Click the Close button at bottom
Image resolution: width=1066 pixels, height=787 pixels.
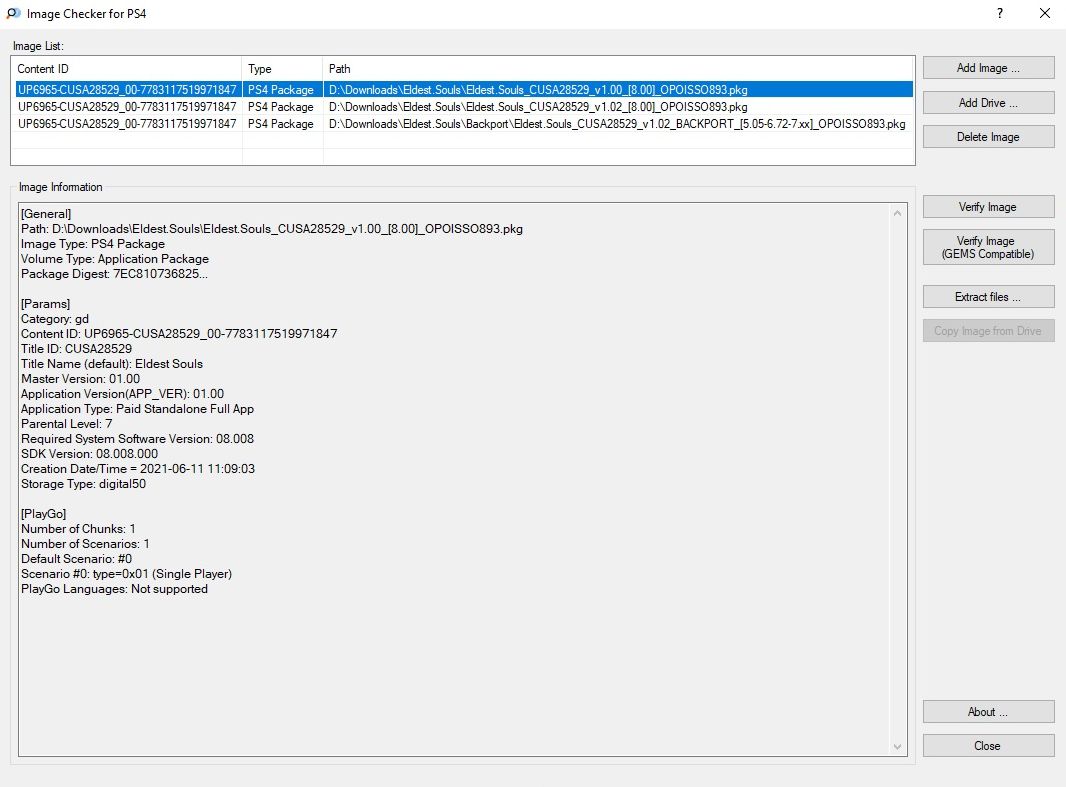[988, 746]
